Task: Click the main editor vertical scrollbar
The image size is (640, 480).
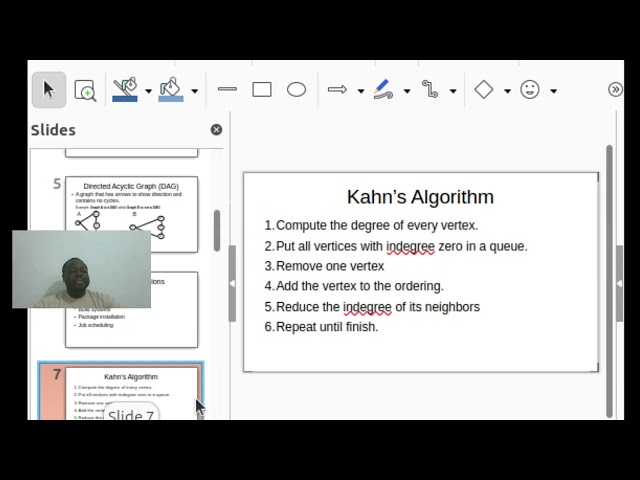Action: coord(609,281)
